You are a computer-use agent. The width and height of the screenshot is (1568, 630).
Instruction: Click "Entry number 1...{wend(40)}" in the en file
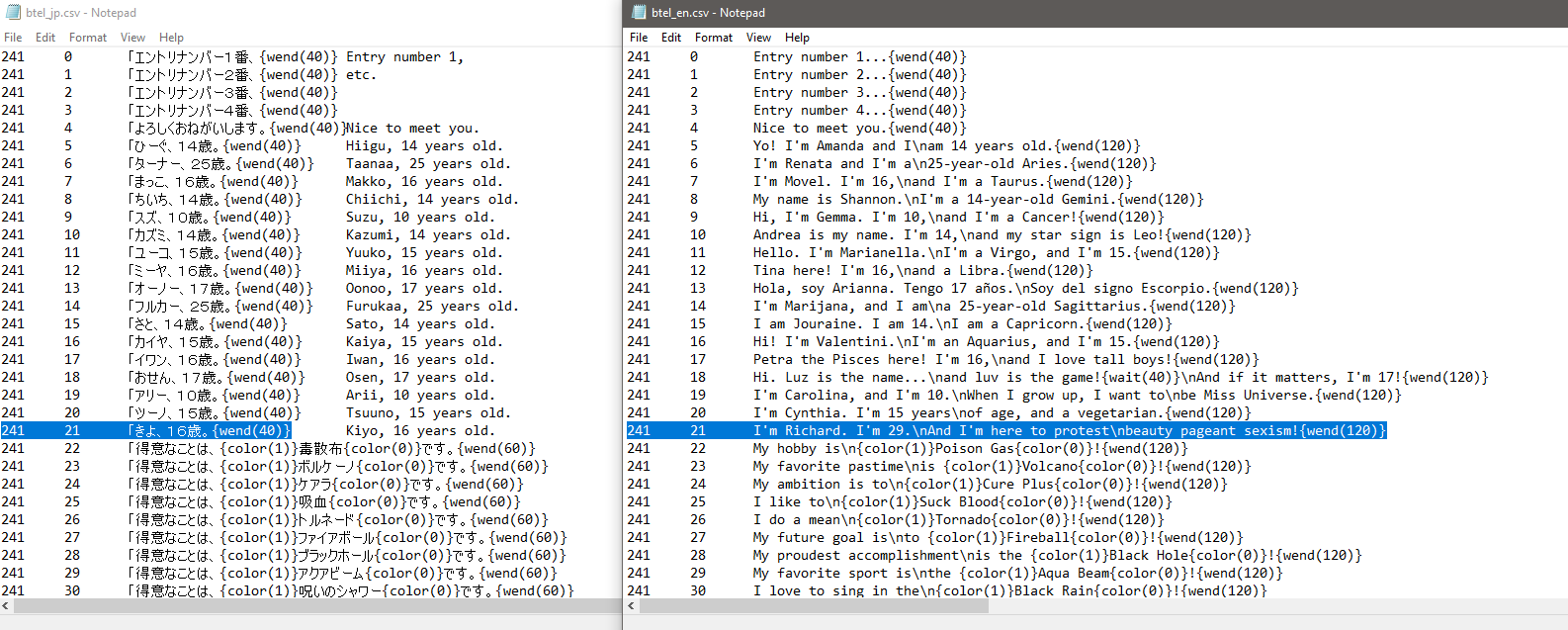859,56
